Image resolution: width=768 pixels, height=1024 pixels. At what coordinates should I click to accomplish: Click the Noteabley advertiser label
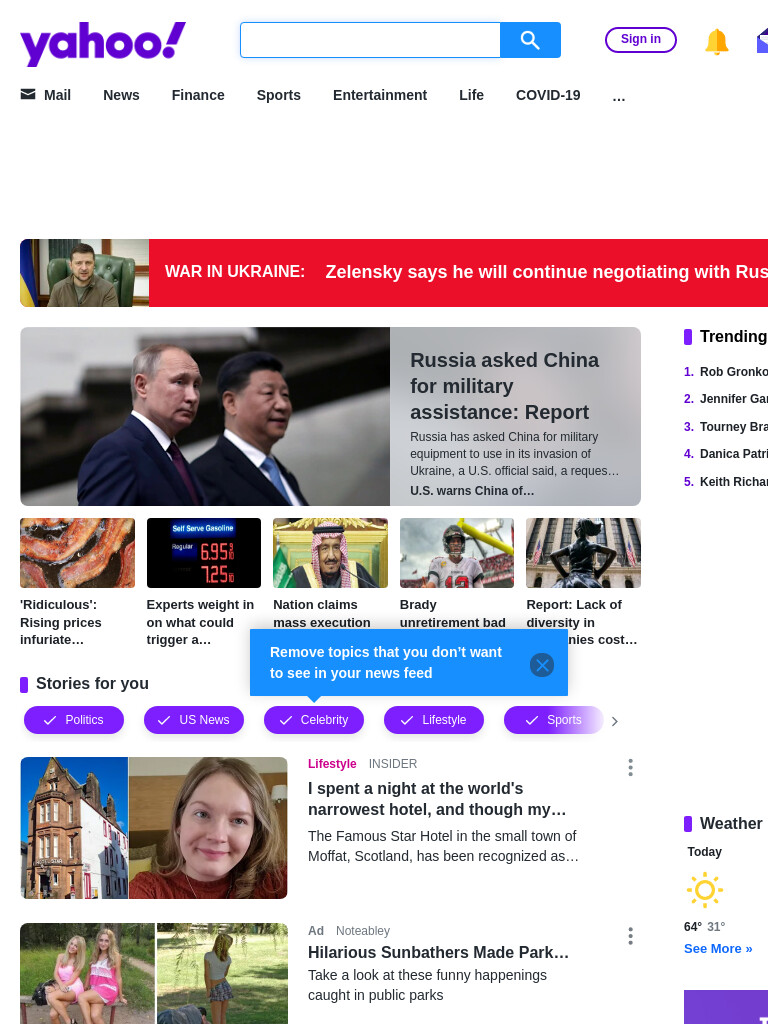click(363, 931)
